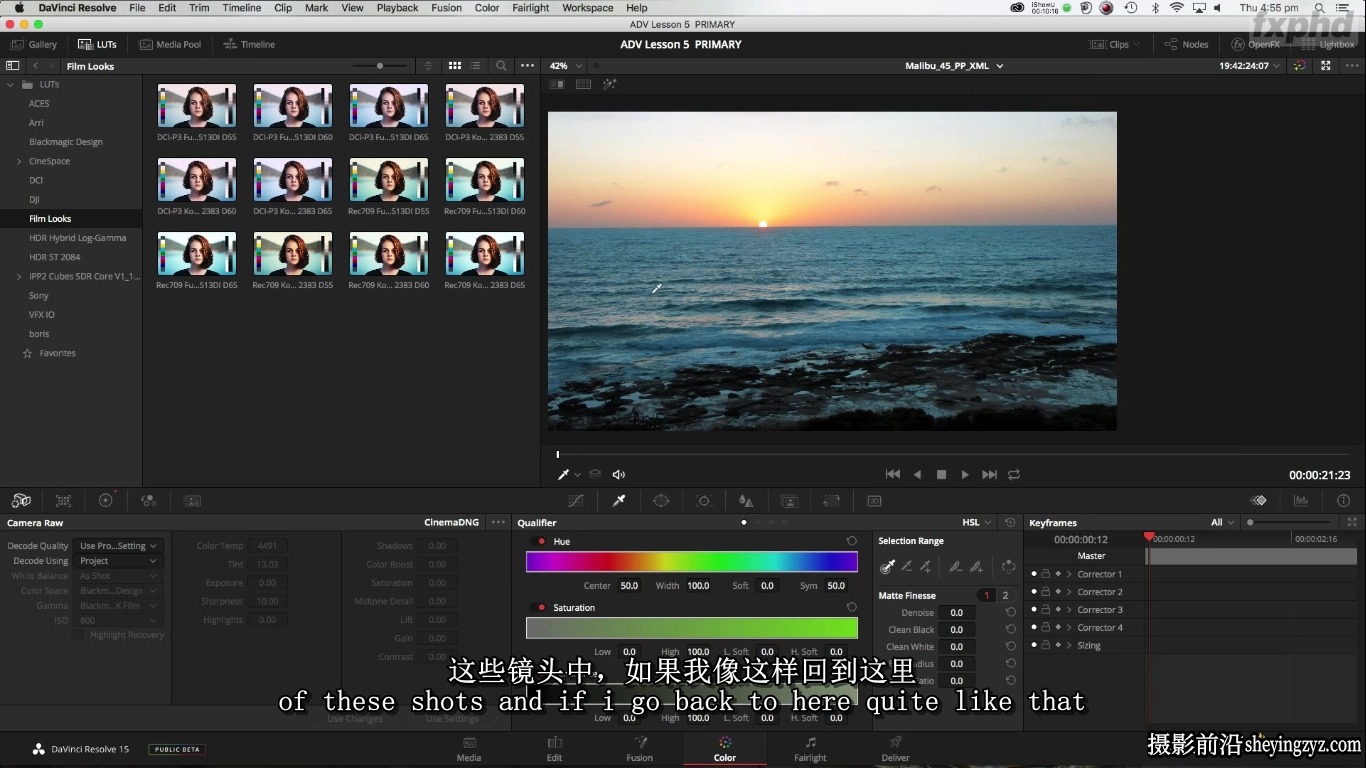Open the Sizing palette icon
Viewport: 1366px width, 768px height.
pos(831,500)
